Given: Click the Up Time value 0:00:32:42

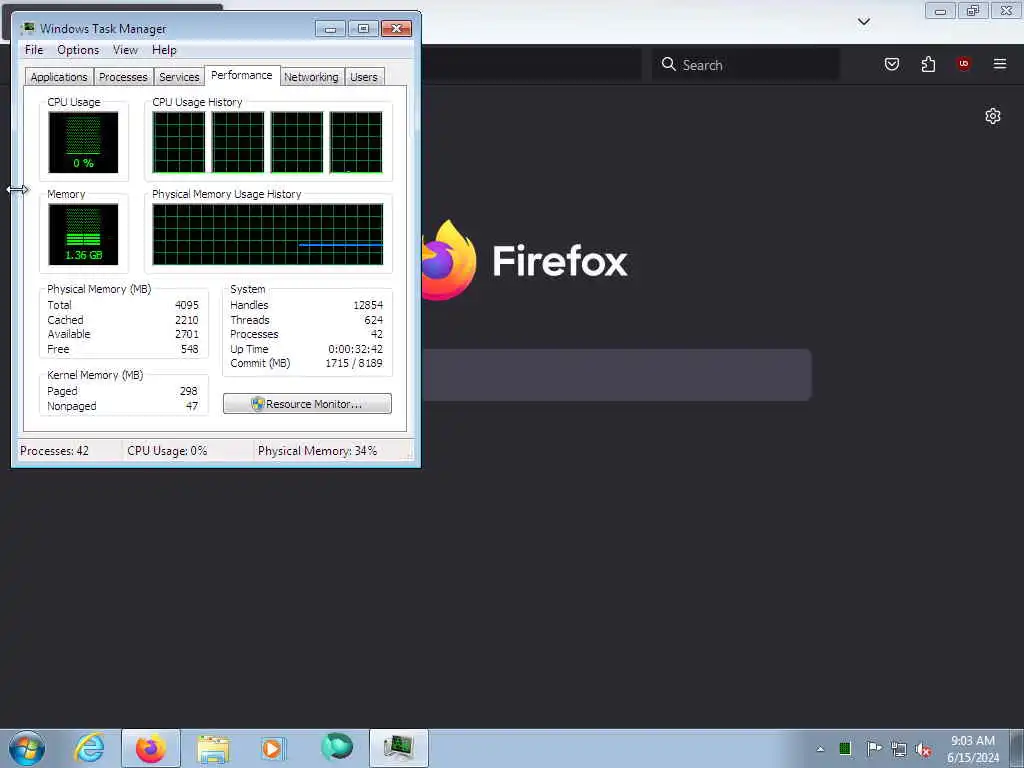Looking at the screenshot, I should (x=355, y=349).
